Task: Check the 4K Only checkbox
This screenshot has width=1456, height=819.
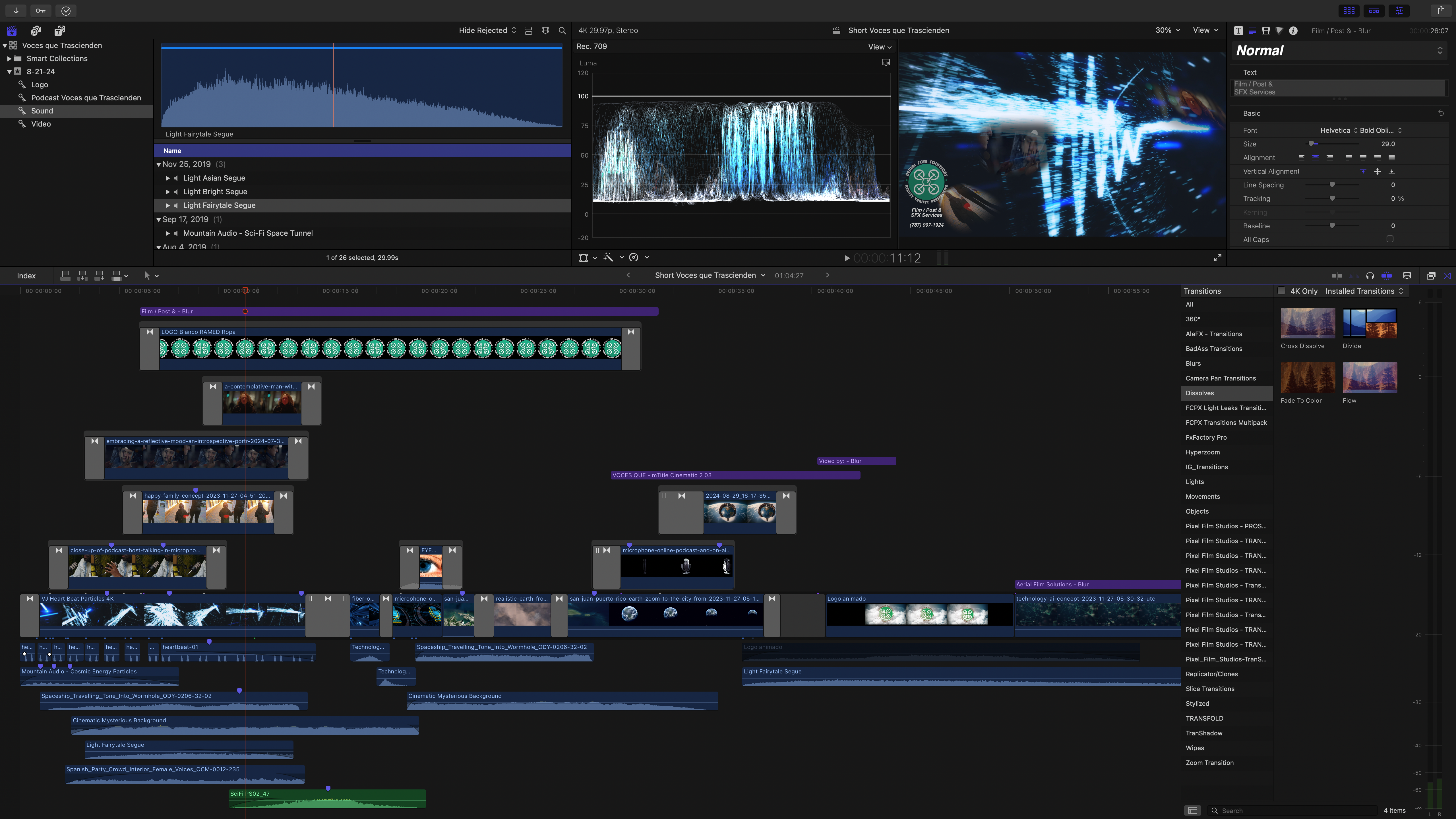Action: click(x=1281, y=291)
